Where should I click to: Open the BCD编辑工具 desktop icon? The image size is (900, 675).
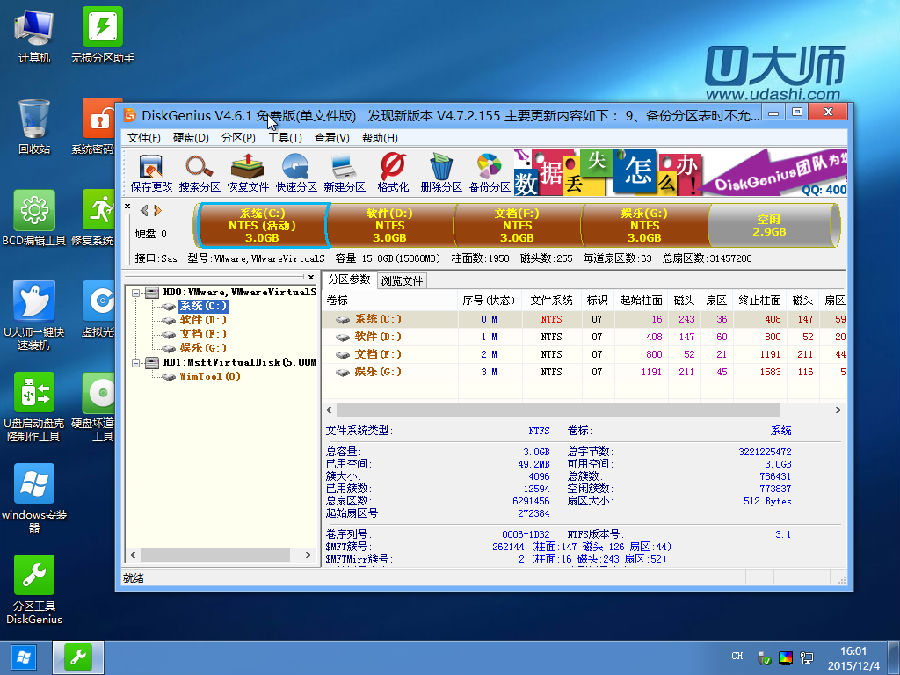pyautogui.click(x=34, y=218)
